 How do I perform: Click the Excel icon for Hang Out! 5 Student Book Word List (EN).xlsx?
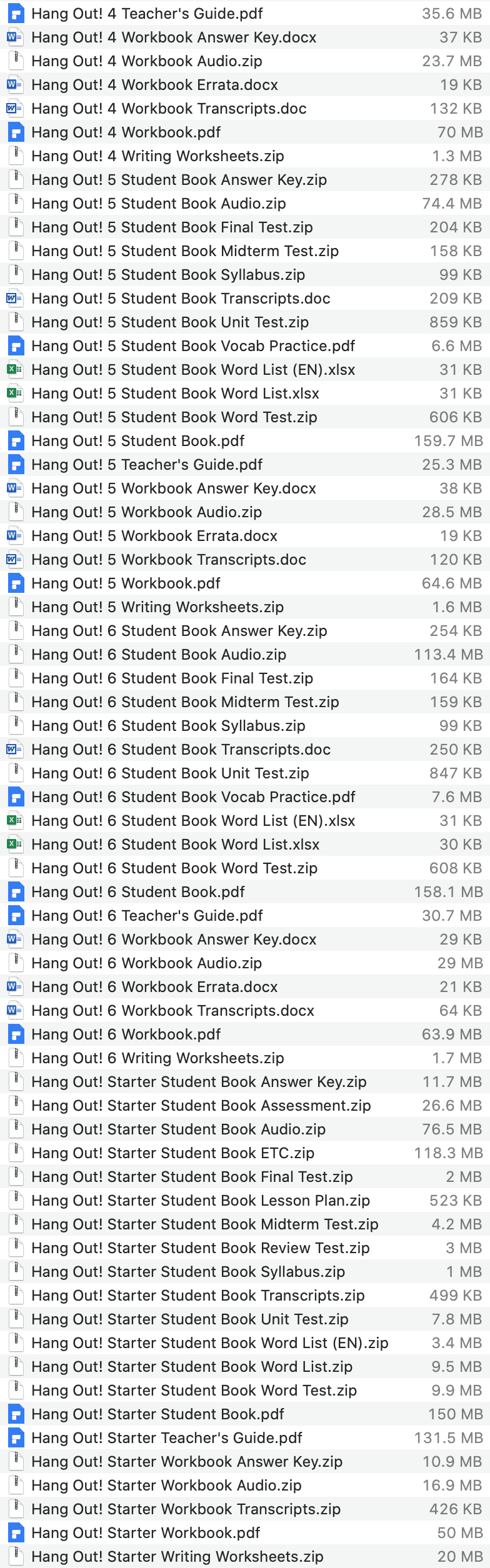click(x=14, y=369)
